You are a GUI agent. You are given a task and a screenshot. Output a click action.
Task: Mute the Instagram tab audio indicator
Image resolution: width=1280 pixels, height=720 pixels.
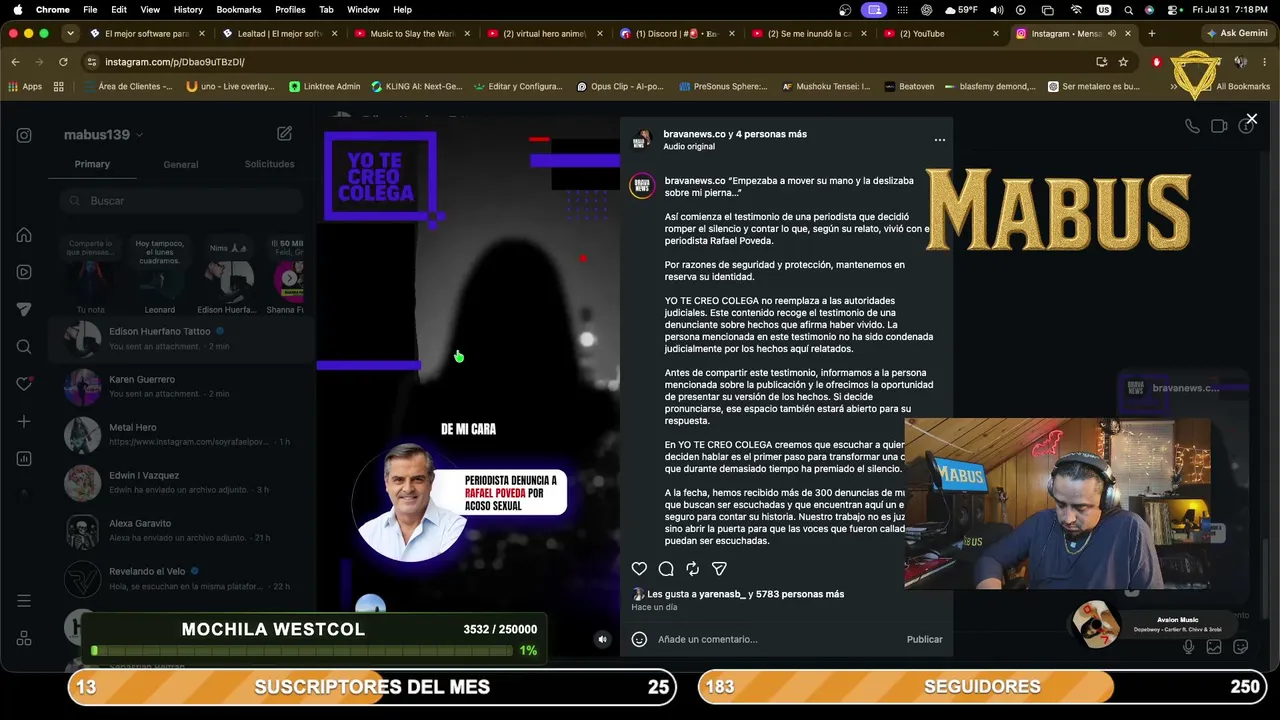(1111, 34)
